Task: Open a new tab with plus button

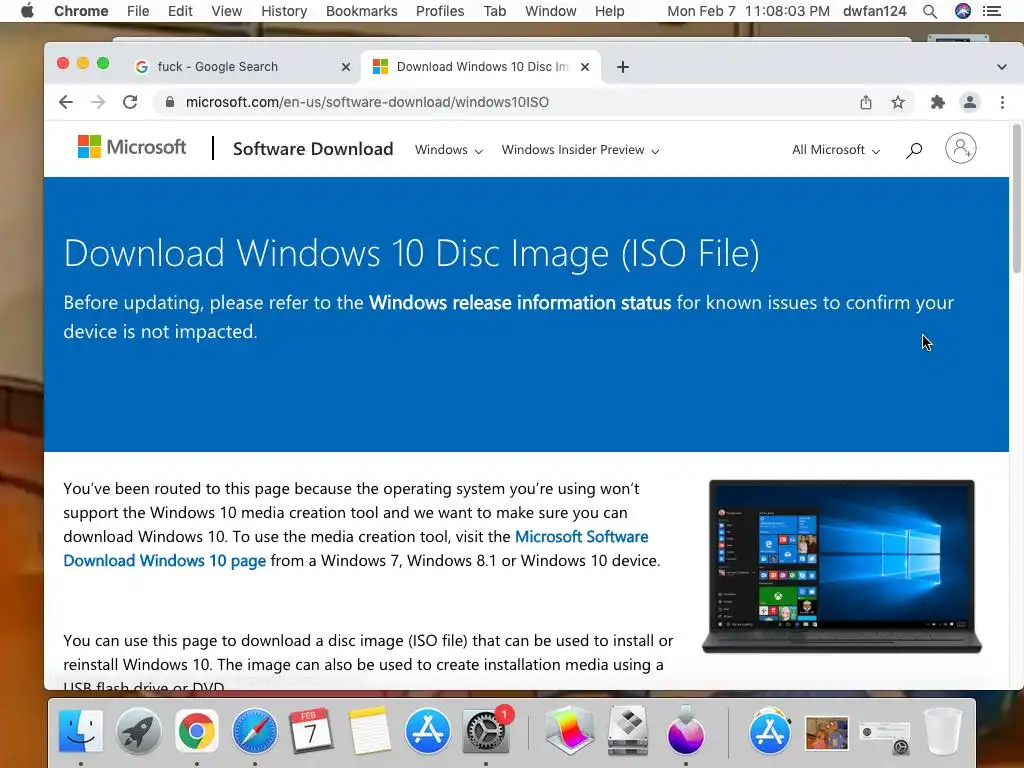Action: [623, 67]
